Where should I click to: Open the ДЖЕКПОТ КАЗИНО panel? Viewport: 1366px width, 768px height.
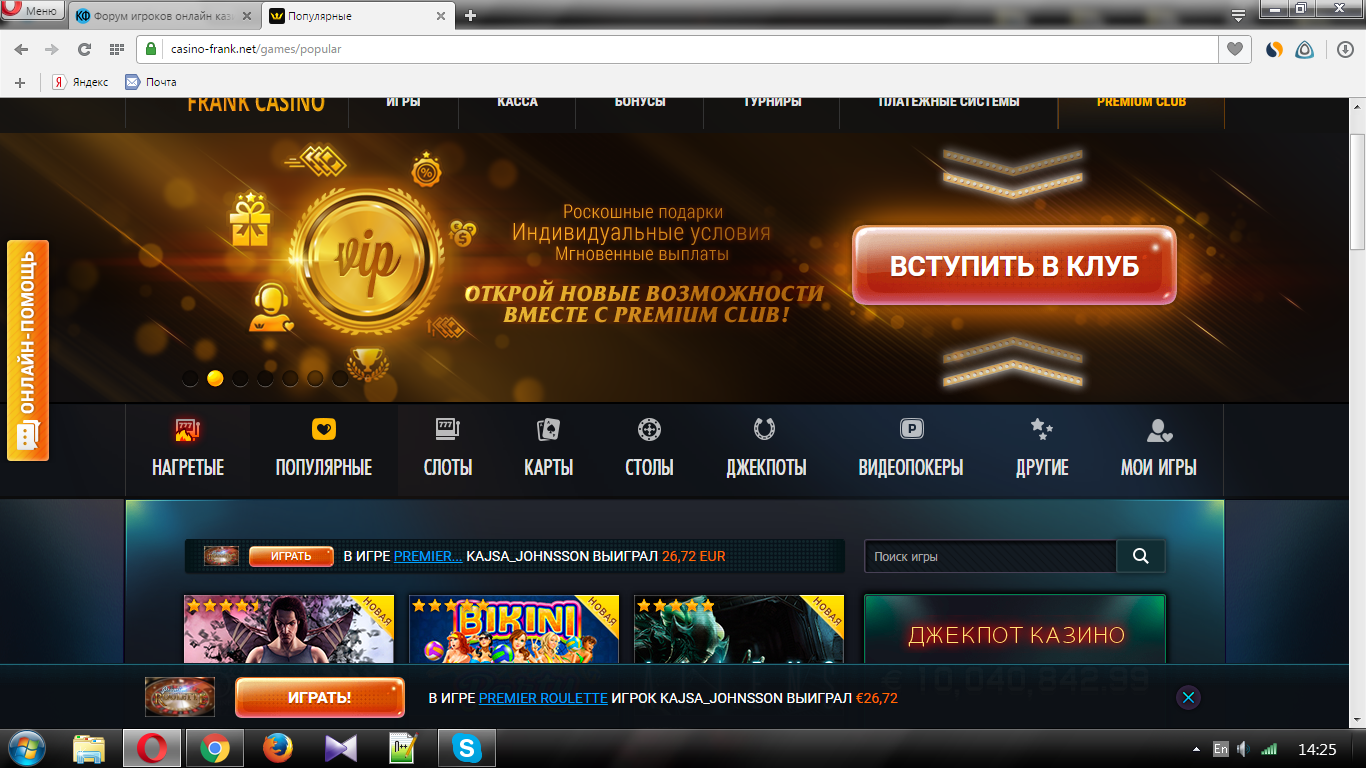1015,629
